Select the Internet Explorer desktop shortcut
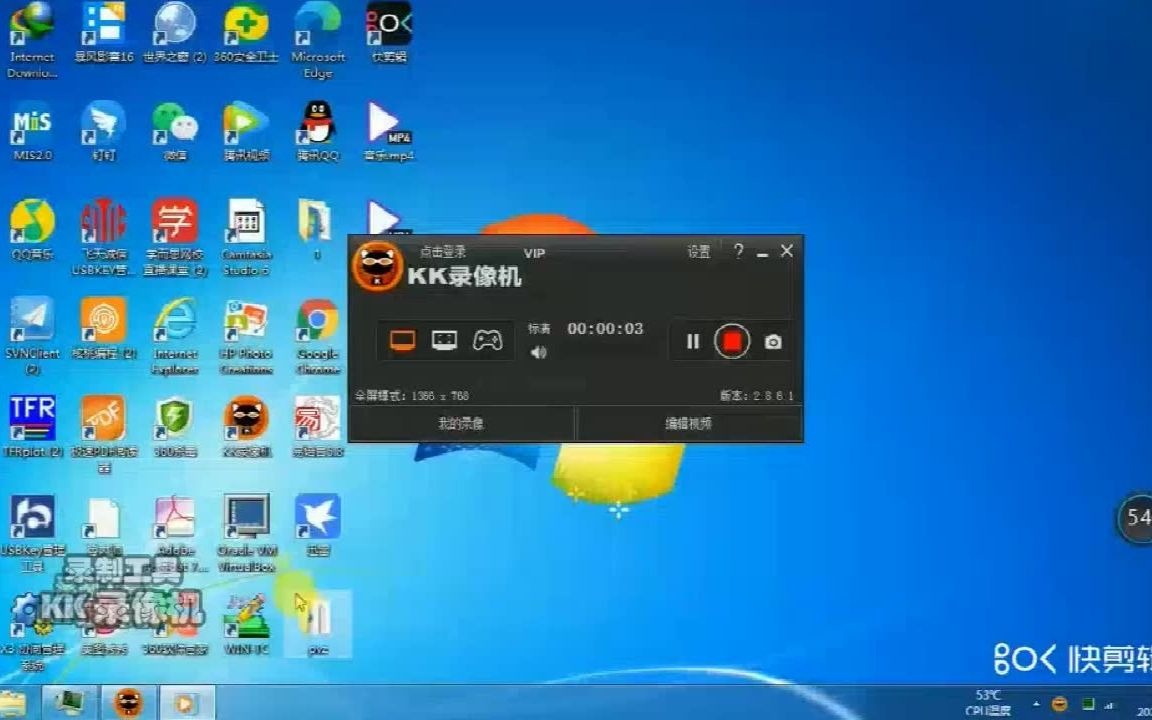Screen dimensions: 1152x720 click(175, 336)
